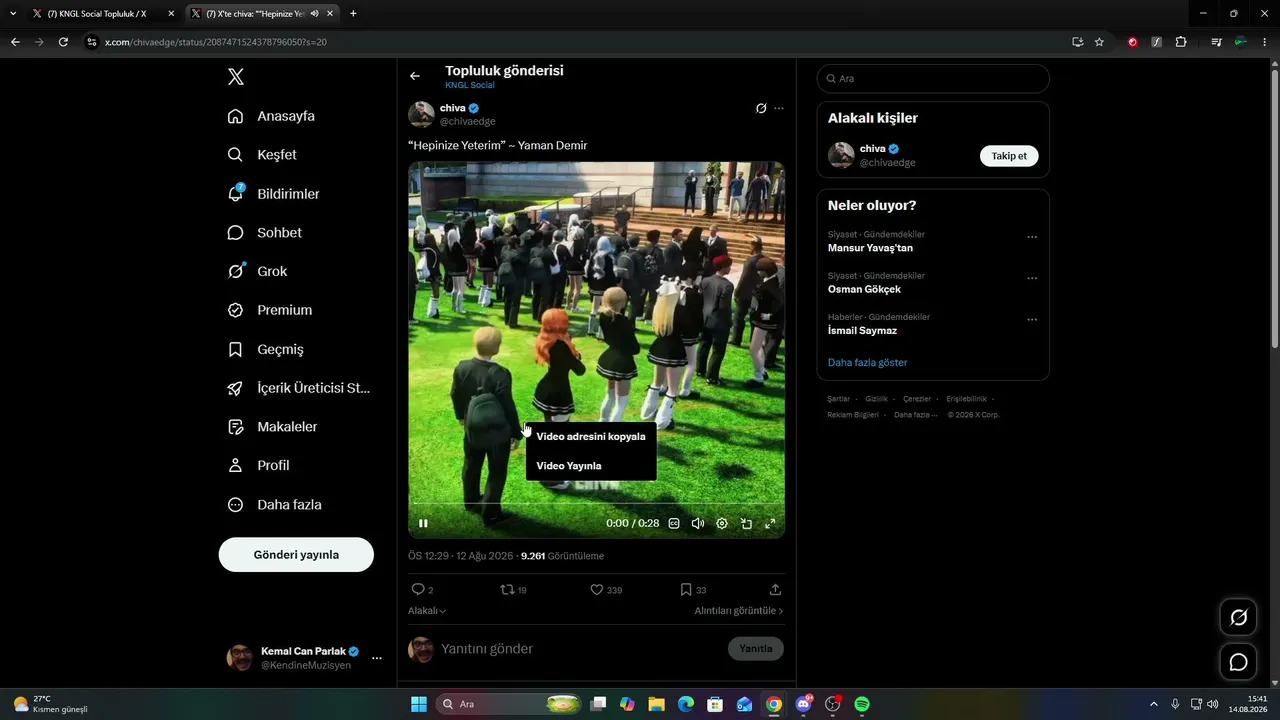Open File Explorer from the taskbar
Viewport: 1280px width, 720px height.
(656, 704)
